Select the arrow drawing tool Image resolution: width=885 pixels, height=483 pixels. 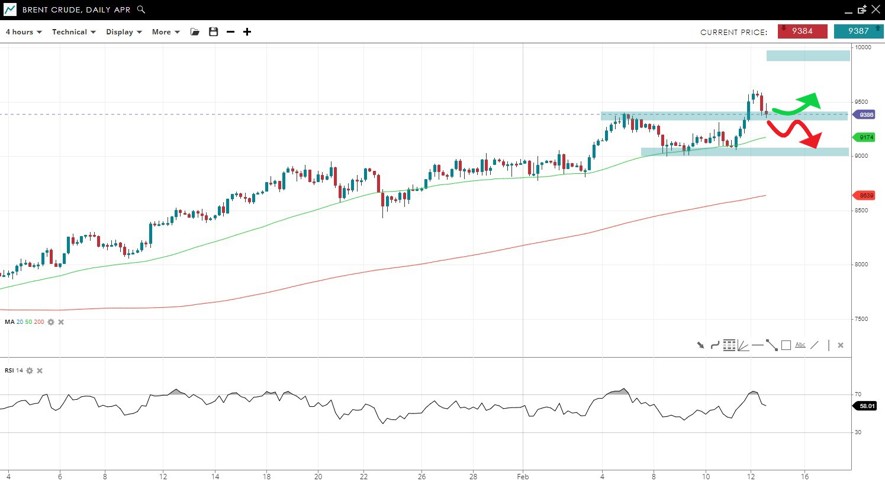pos(700,345)
